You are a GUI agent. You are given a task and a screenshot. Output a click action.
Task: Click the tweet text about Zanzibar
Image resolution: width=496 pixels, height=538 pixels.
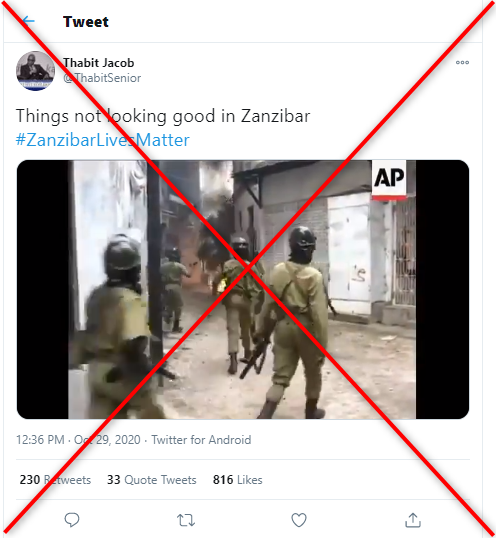pos(163,116)
